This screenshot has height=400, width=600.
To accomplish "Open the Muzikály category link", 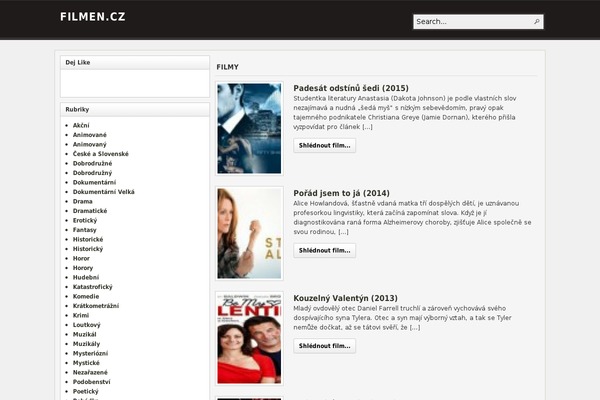I will point(86,344).
